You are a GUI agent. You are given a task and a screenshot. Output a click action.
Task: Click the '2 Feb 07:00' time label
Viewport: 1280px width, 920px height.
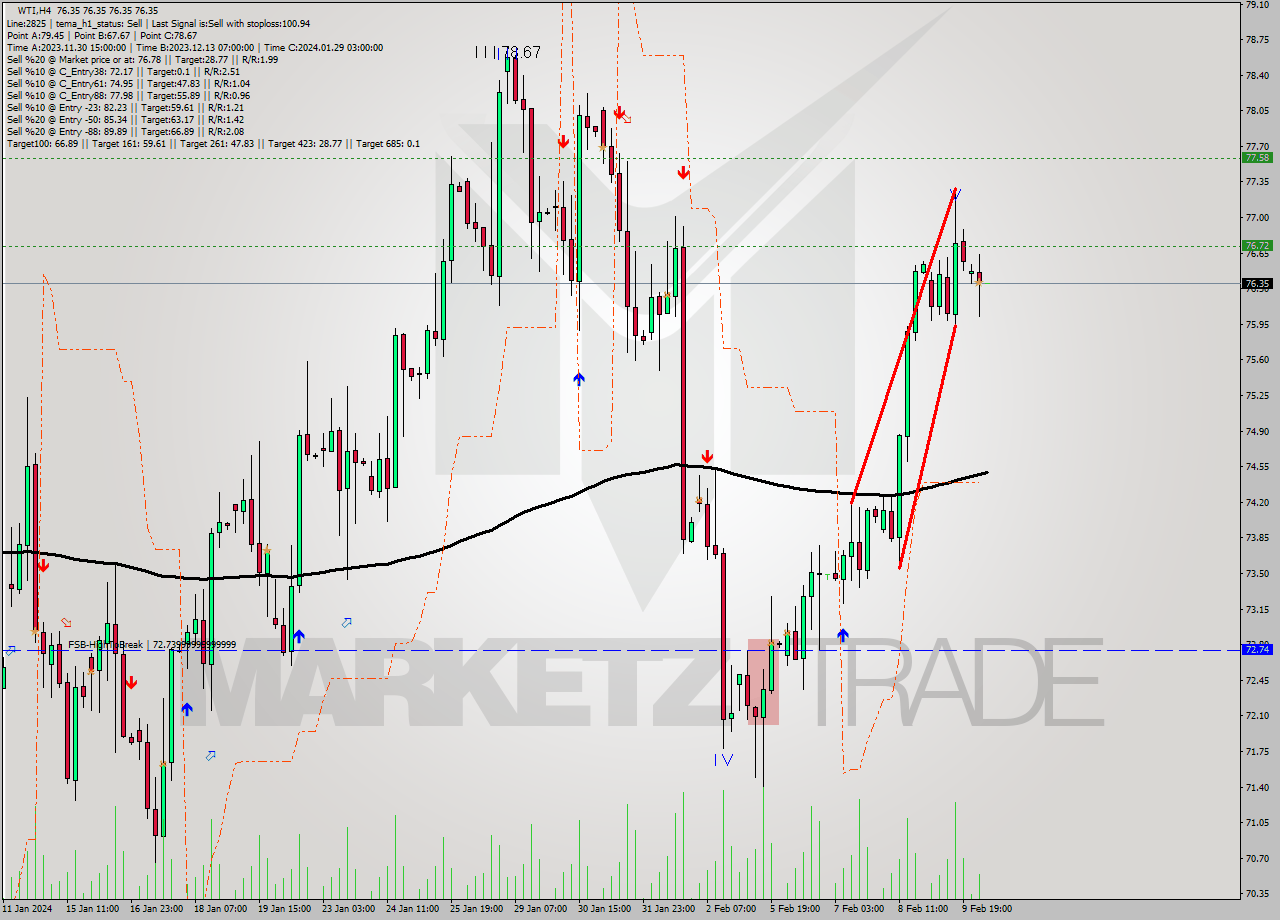(731, 908)
